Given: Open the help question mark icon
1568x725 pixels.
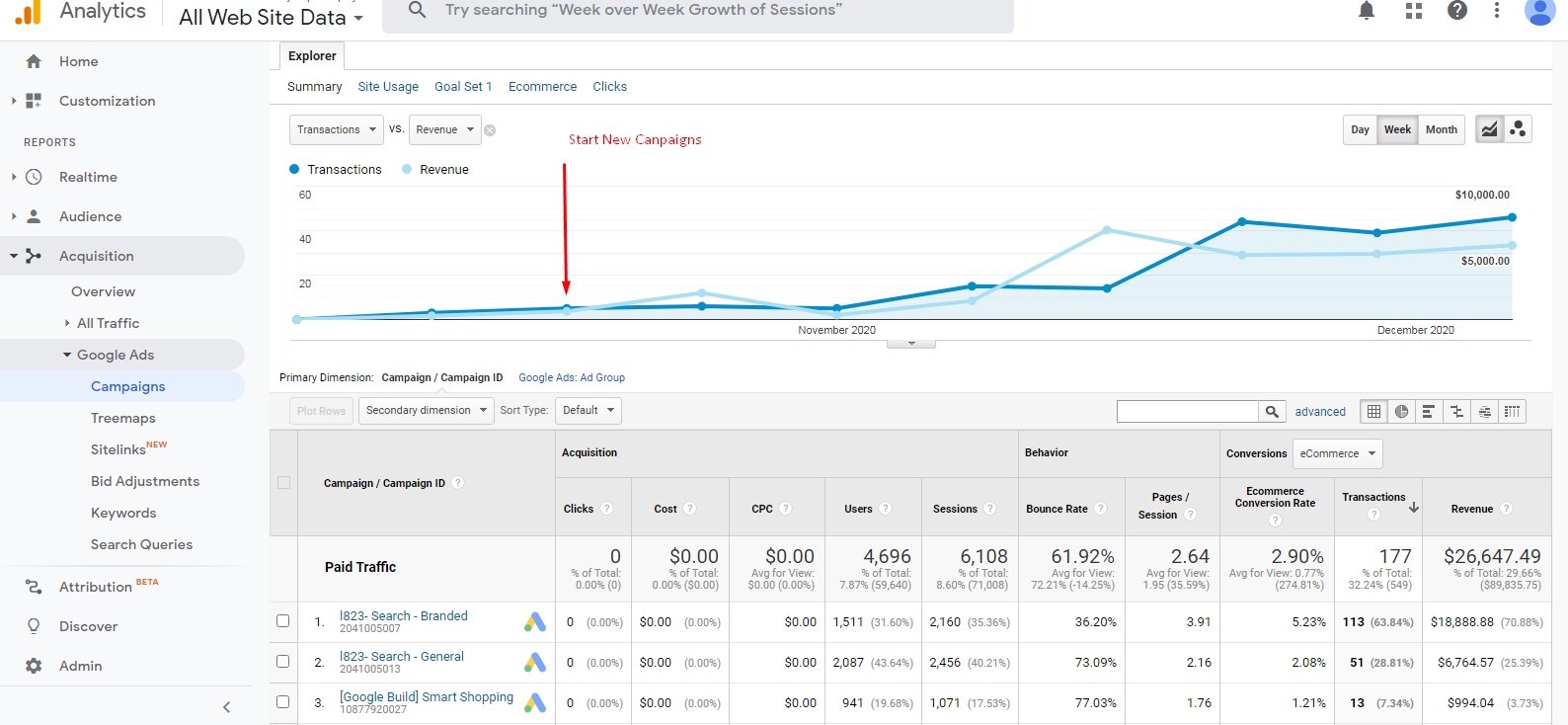Looking at the screenshot, I should (x=1456, y=11).
